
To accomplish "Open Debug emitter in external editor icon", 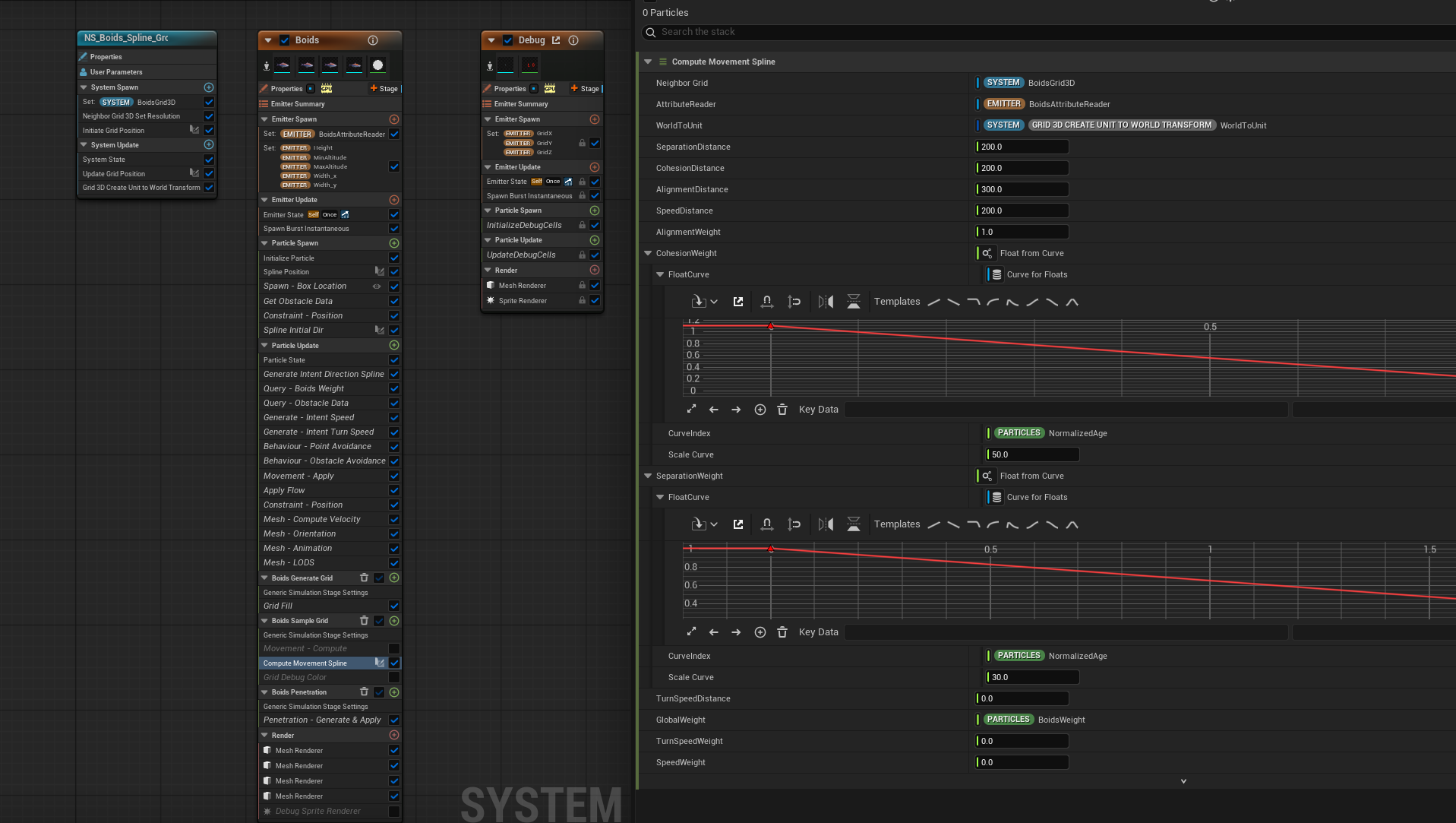I will click(x=556, y=40).
